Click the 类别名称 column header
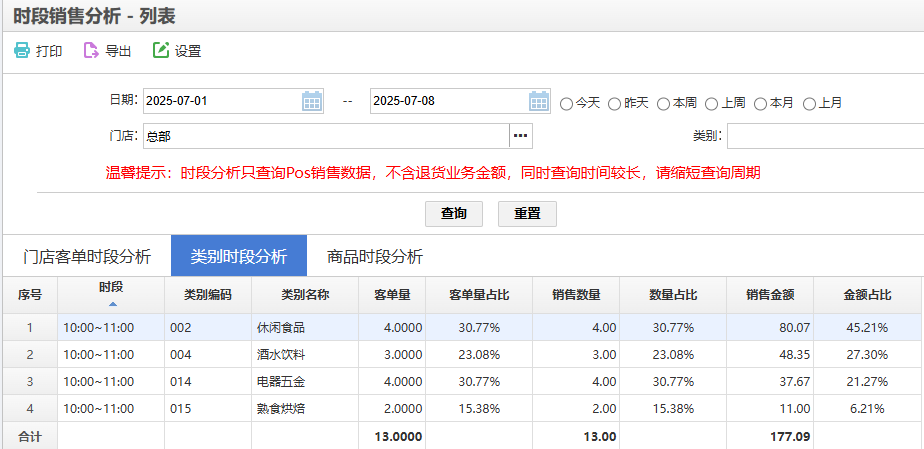Screen dimensions: 924x449 (x=305, y=295)
